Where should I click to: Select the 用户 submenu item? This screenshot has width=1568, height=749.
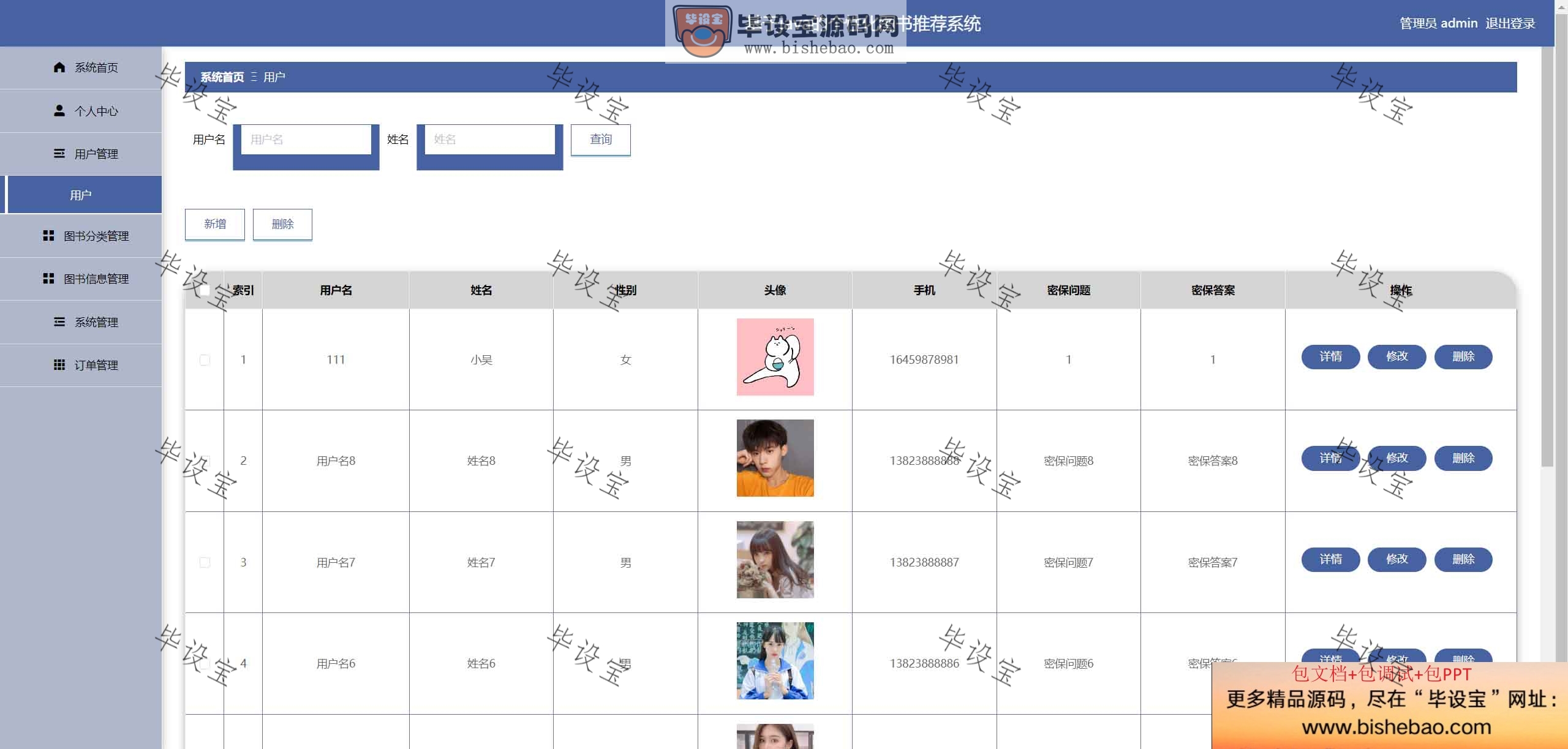coord(81,195)
